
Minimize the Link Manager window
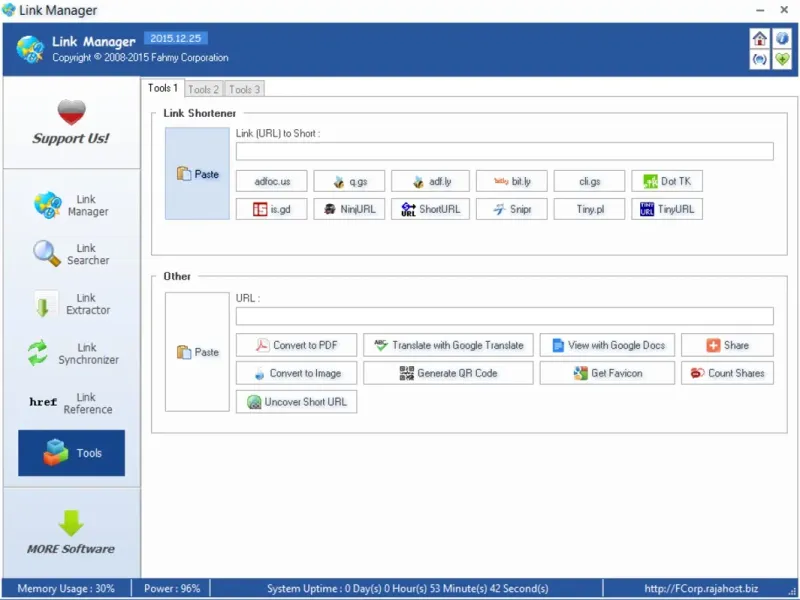click(760, 10)
